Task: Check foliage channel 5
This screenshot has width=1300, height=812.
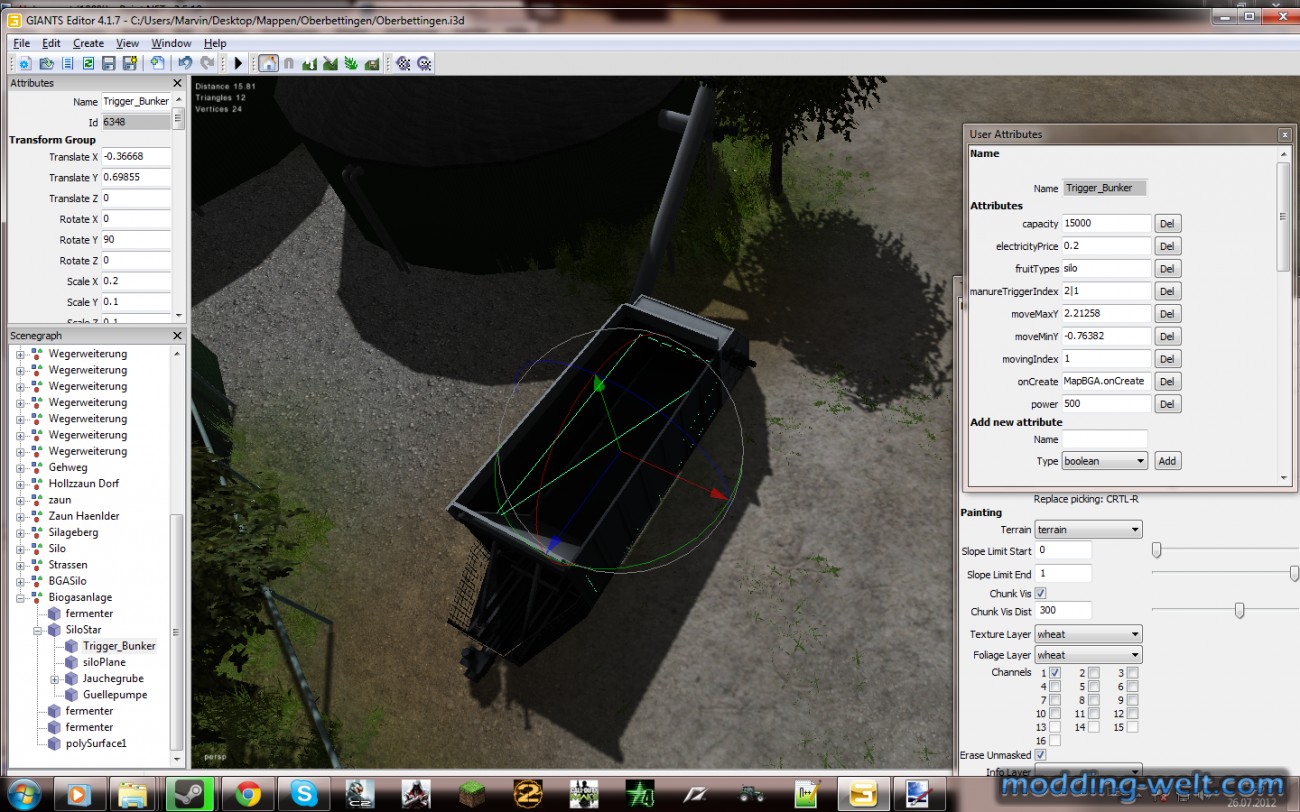Action: [1094, 687]
